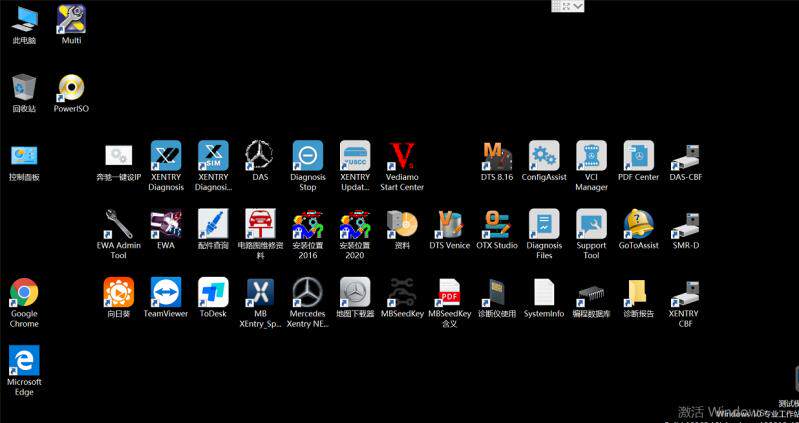The image size is (799, 423).
Task: Open the DAS Mercedes star icon
Action: pos(260,155)
